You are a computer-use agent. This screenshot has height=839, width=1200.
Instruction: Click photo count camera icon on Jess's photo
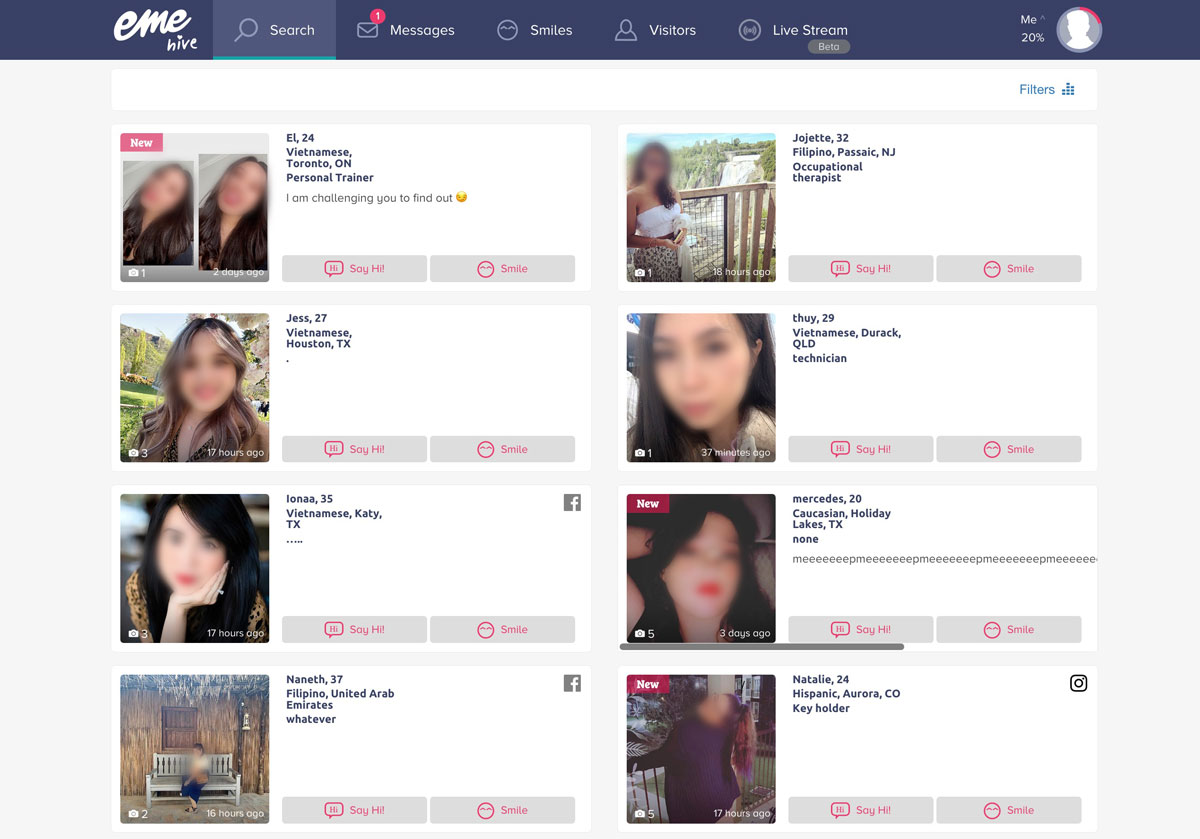tap(134, 453)
